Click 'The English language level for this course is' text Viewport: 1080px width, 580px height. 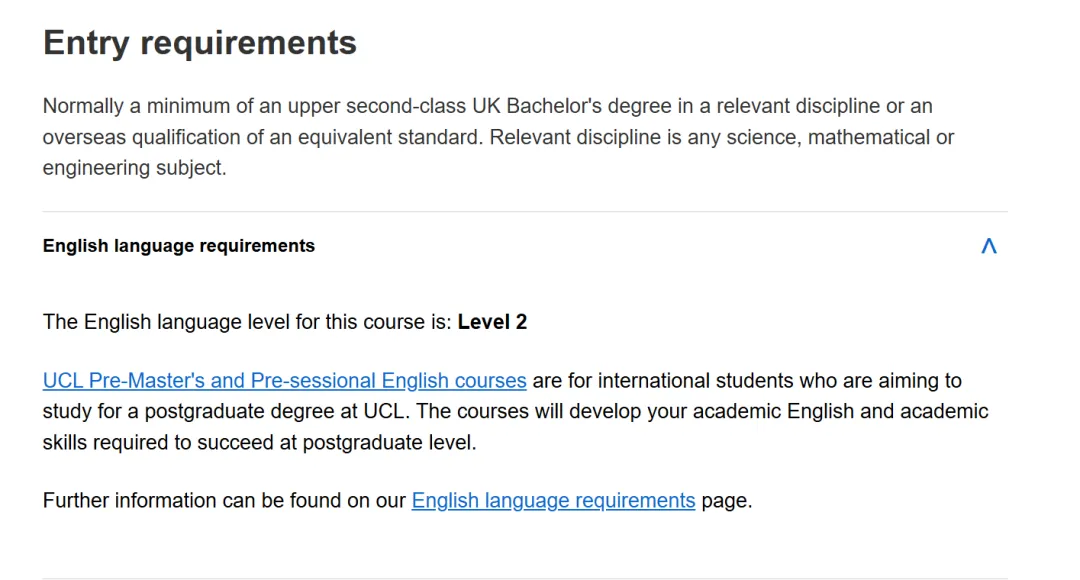pos(247,322)
